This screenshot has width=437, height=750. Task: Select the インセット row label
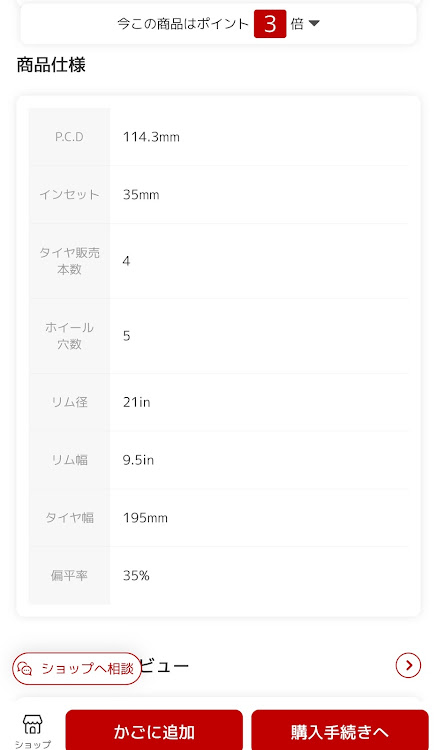point(69,195)
